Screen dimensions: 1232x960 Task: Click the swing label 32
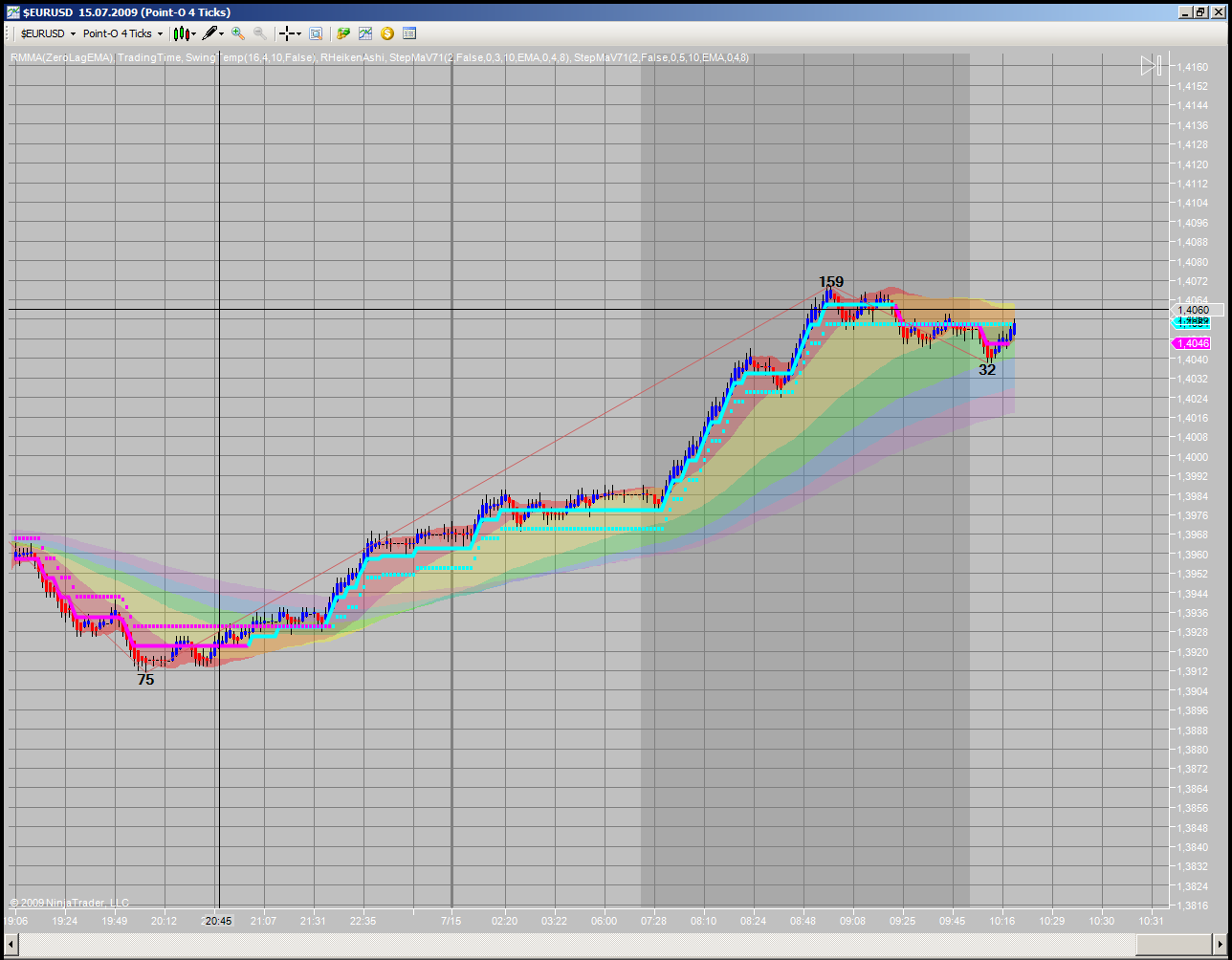[987, 369]
